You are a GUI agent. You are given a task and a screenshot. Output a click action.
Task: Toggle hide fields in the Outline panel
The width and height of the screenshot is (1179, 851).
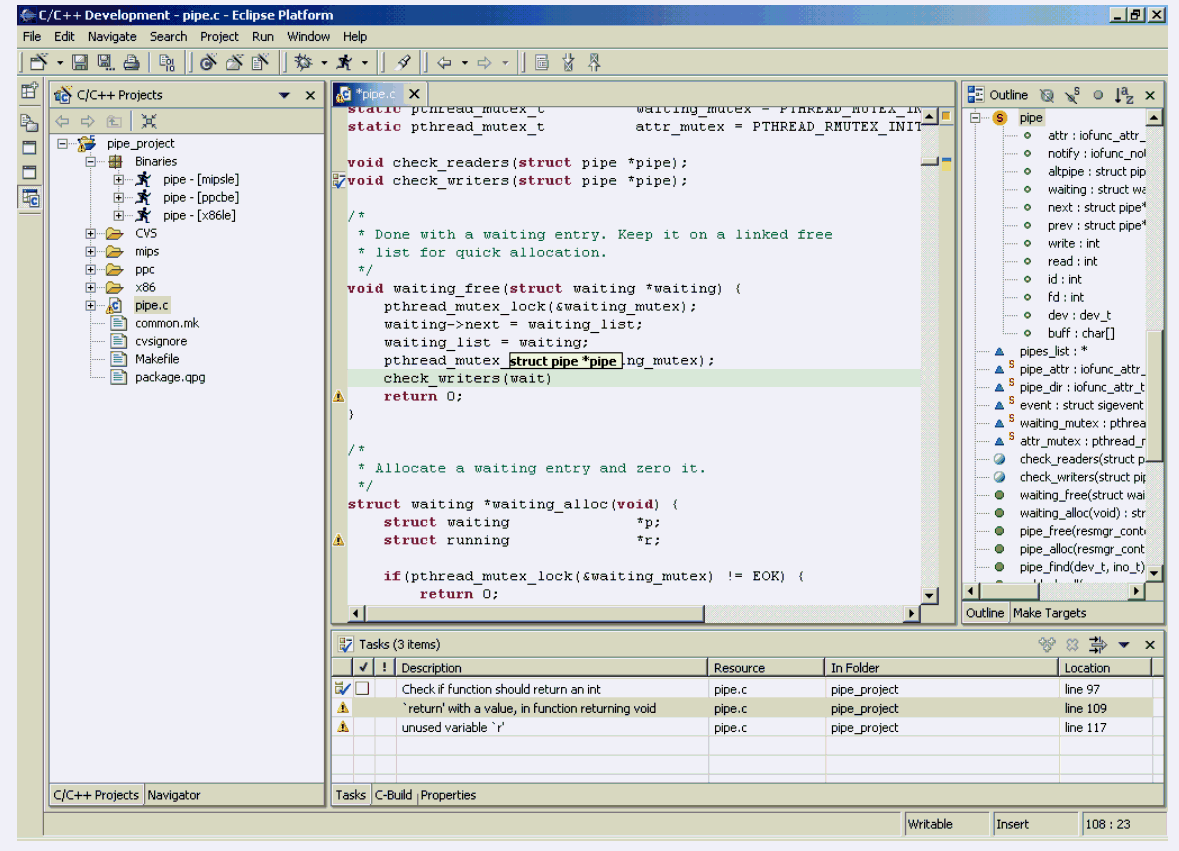tap(1046, 95)
